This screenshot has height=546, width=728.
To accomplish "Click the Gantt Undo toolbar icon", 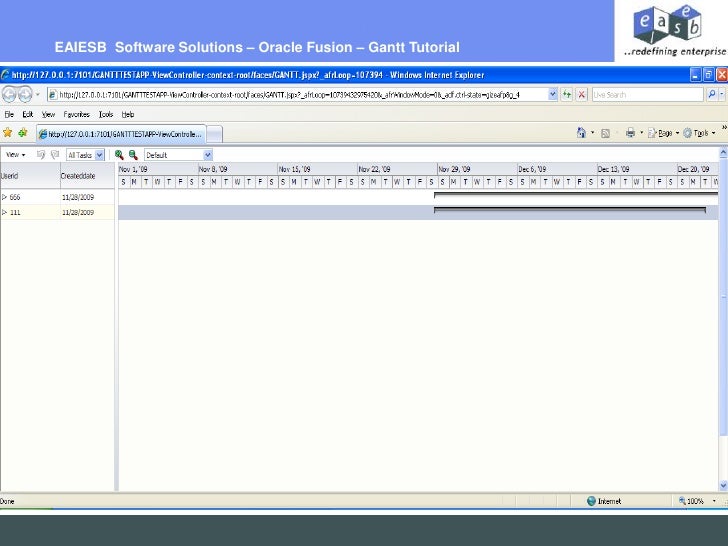I will click(41, 155).
